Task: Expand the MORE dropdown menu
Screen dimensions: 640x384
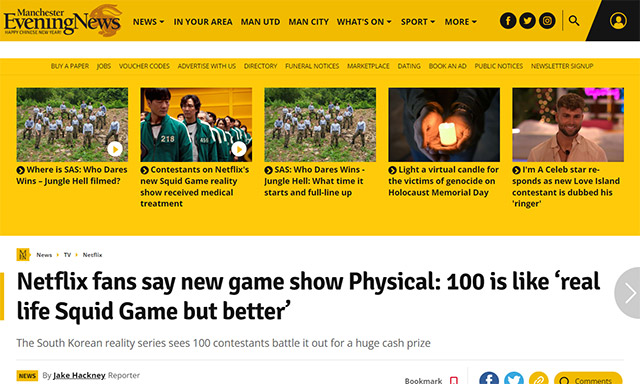Action: pos(460,22)
